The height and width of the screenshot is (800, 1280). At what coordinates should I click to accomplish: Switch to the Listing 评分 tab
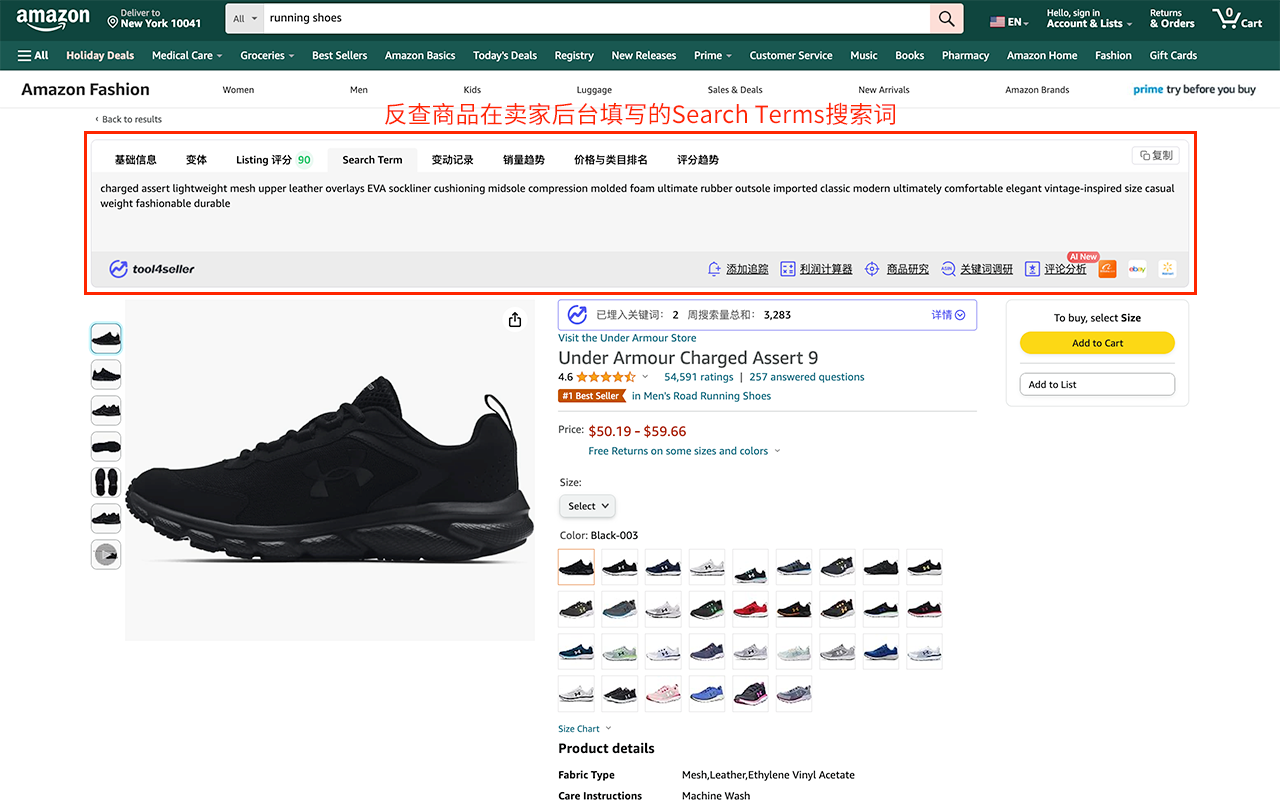pos(273,160)
